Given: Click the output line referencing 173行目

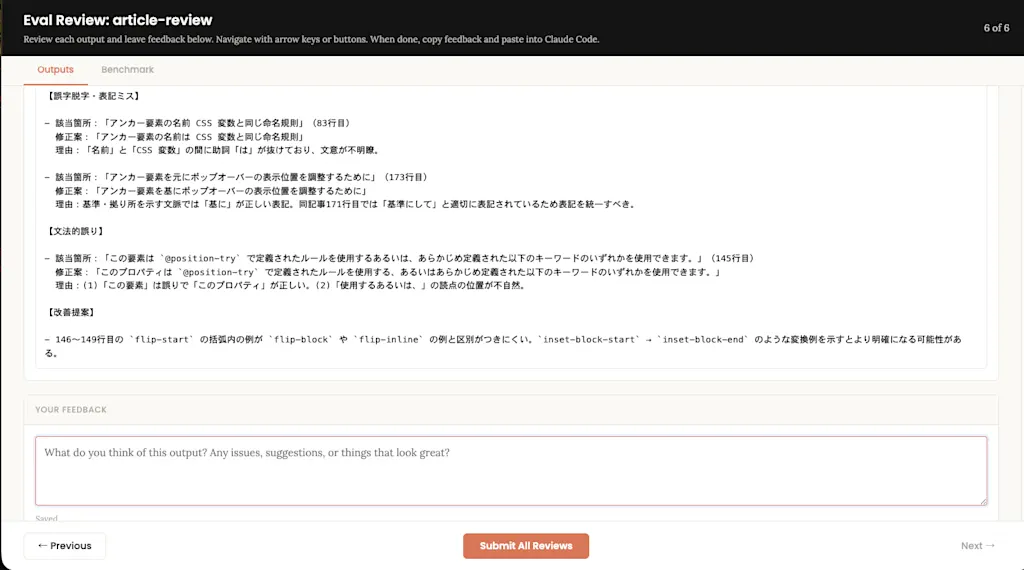Looking at the screenshot, I should [x=237, y=177].
